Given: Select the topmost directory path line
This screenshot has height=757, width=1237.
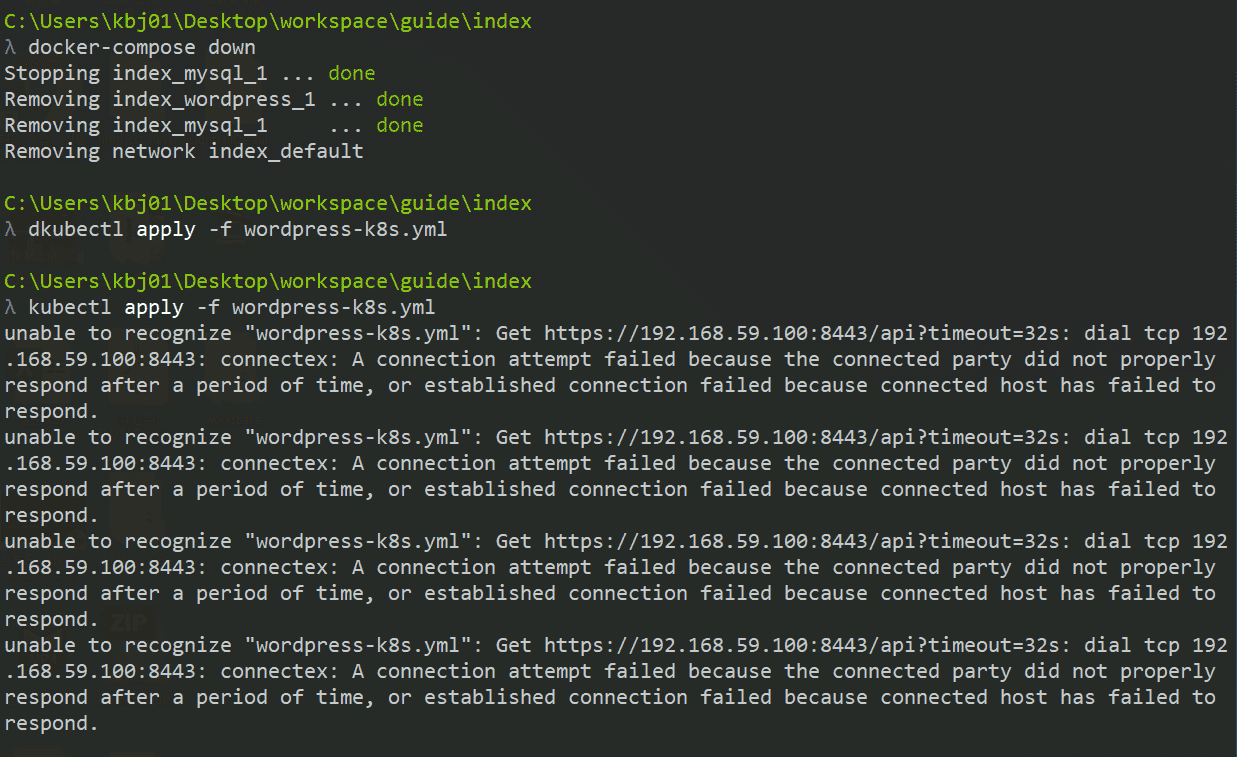Looking at the screenshot, I should [268, 21].
